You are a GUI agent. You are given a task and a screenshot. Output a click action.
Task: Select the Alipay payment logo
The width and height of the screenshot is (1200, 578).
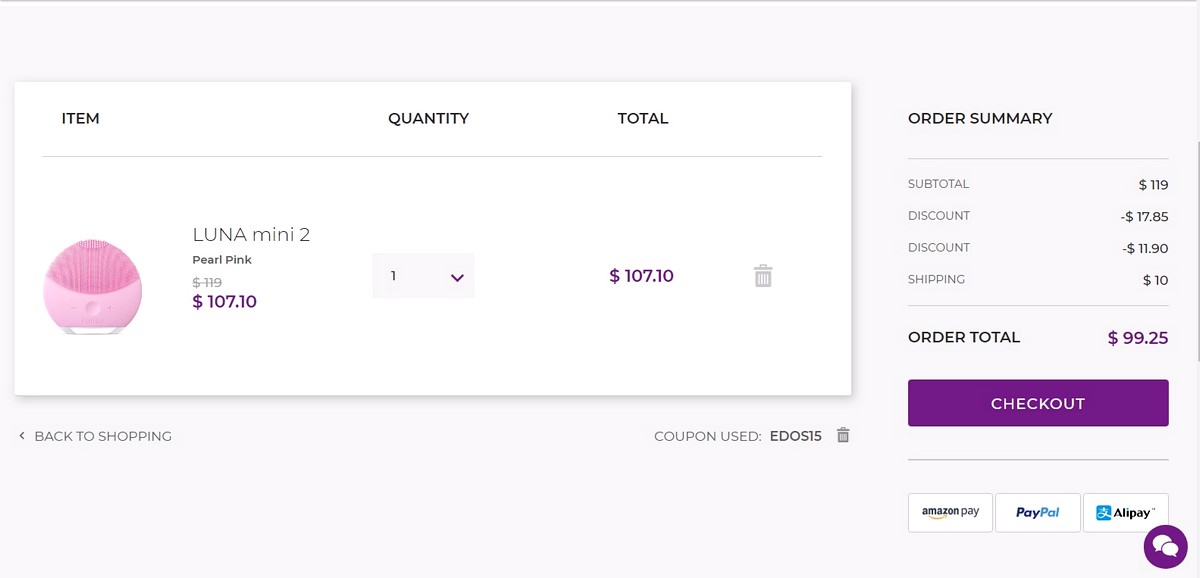(x=1125, y=512)
